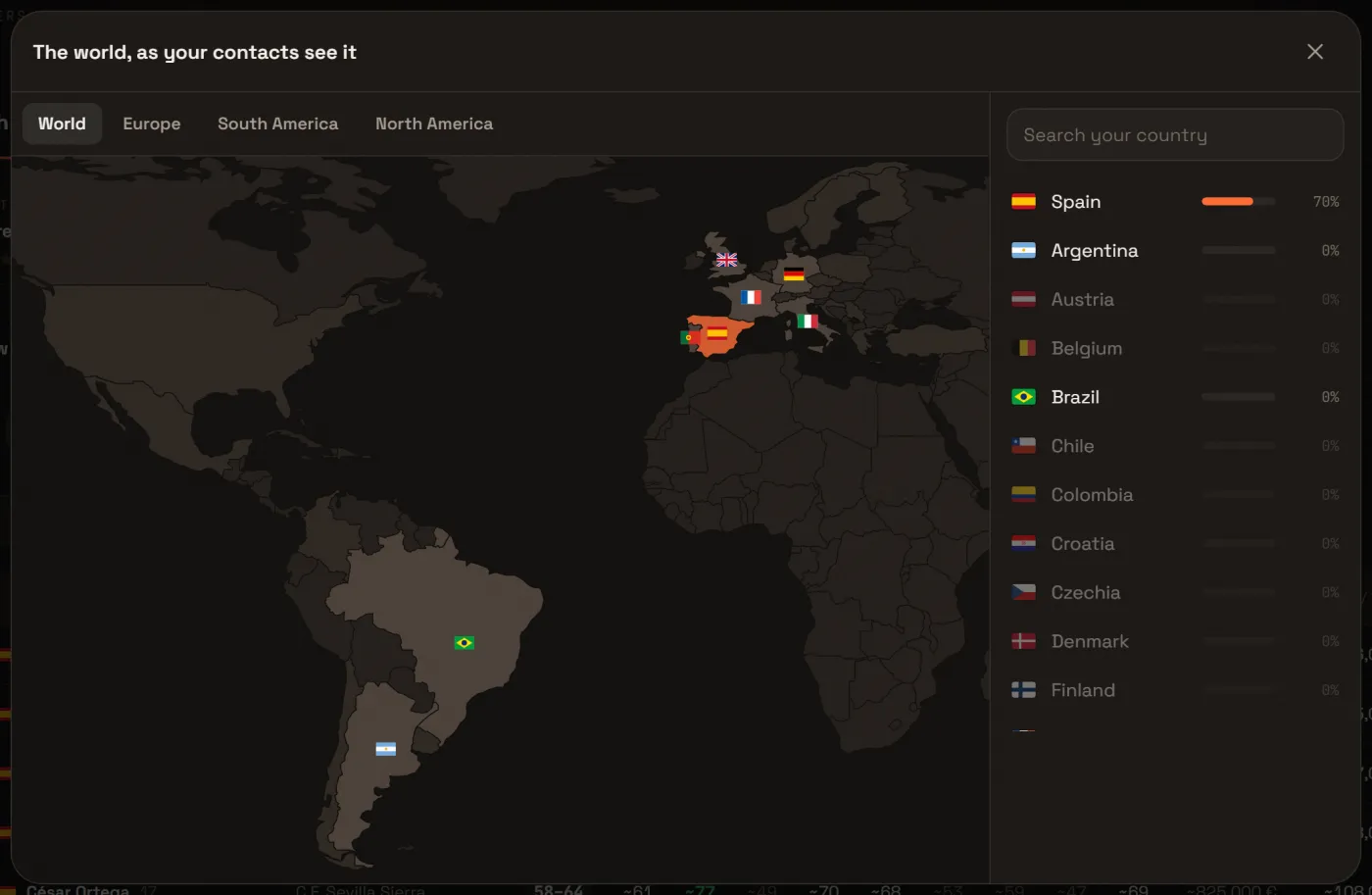1372x895 pixels.
Task: Choose Belgium from the country list
Action: 1175,348
